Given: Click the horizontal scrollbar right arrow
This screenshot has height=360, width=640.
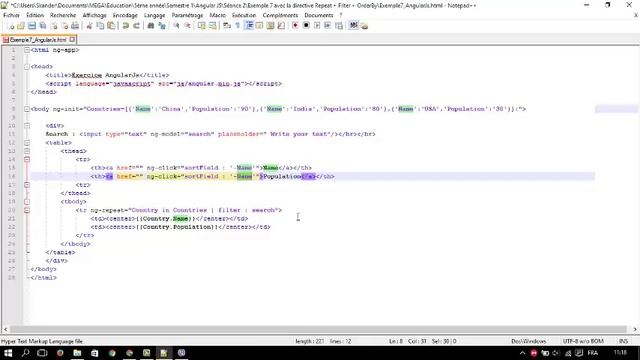Looking at the screenshot, I should (635, 329).
